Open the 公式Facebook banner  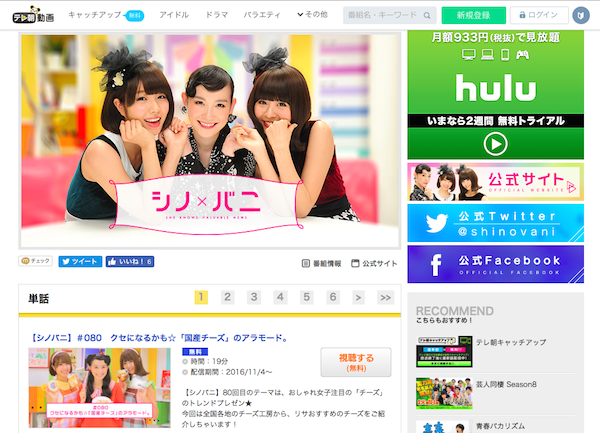[495, 264]
